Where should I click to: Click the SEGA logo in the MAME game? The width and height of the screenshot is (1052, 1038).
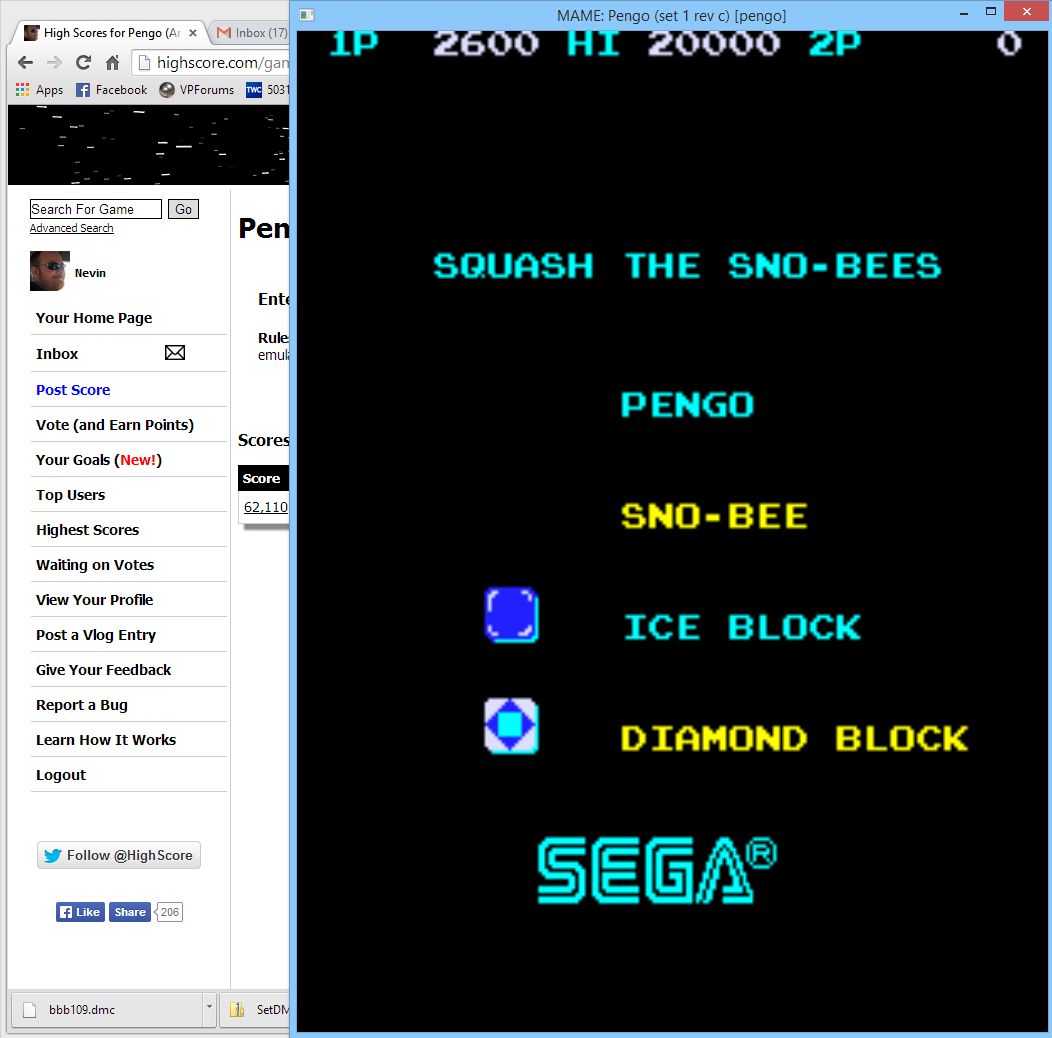point(657,870)
